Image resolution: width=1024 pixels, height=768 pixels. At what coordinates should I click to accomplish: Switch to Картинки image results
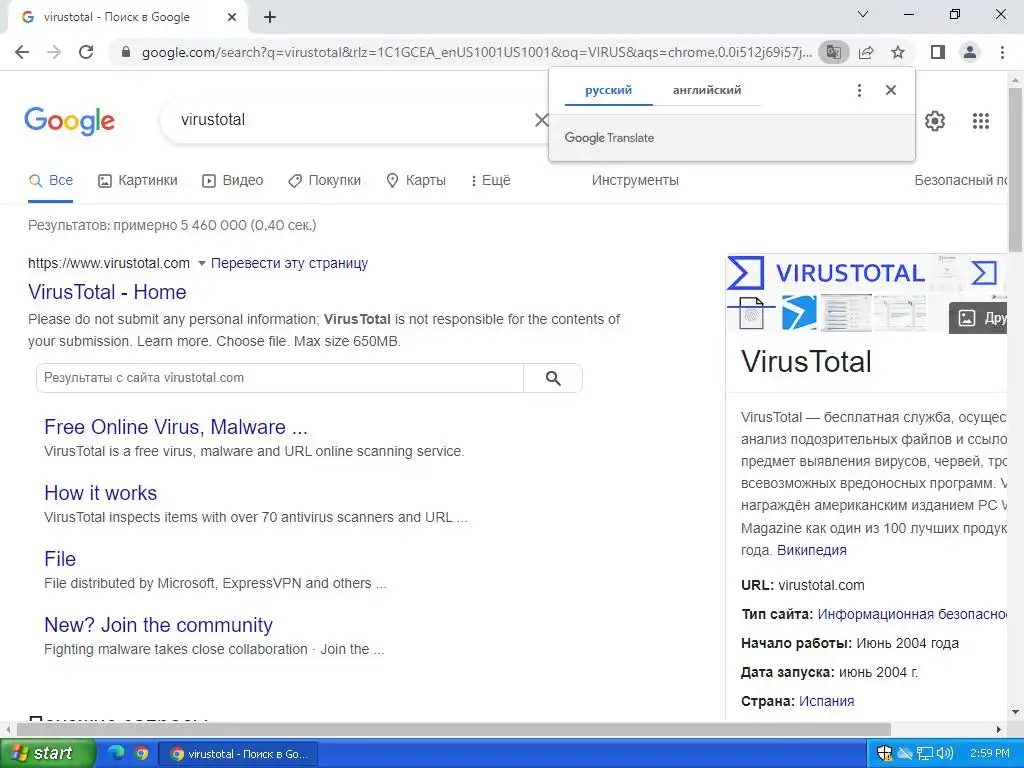(138, 181)
